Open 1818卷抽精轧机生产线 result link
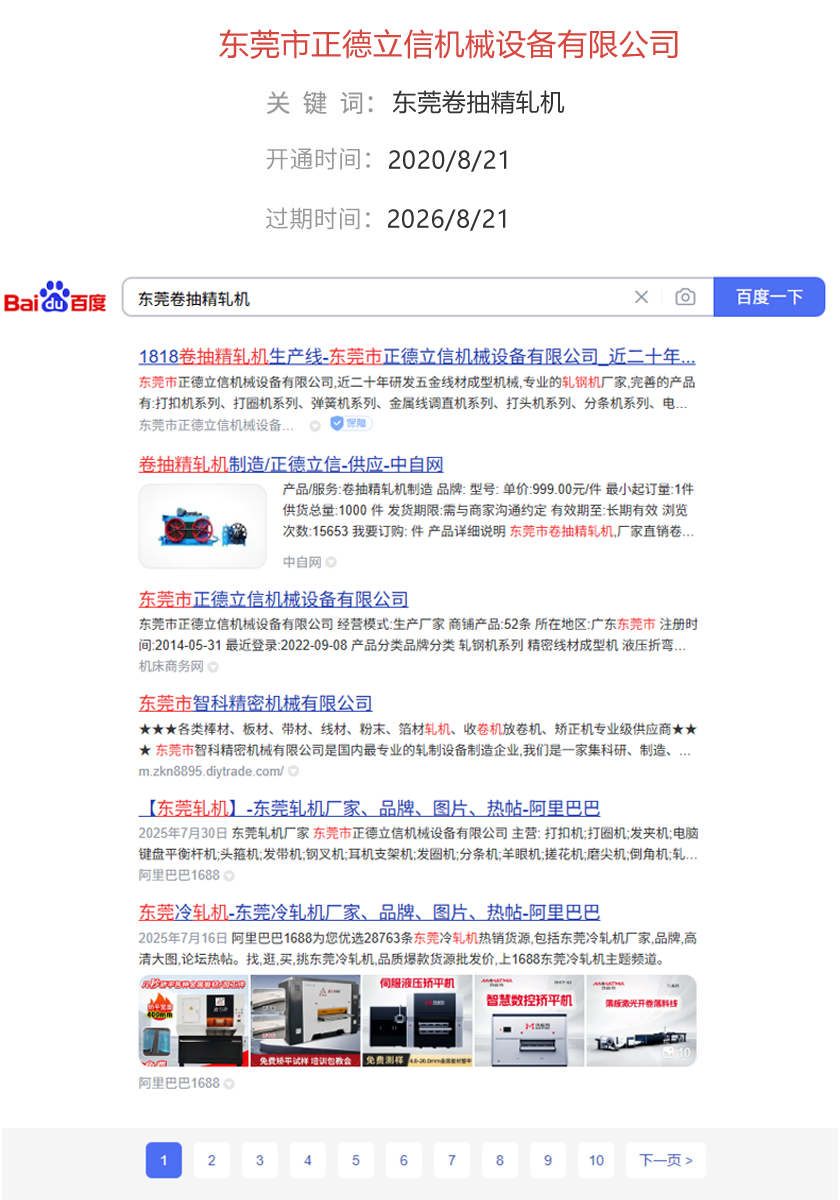This screenshot has width=840, height=1200. point(416,357)
